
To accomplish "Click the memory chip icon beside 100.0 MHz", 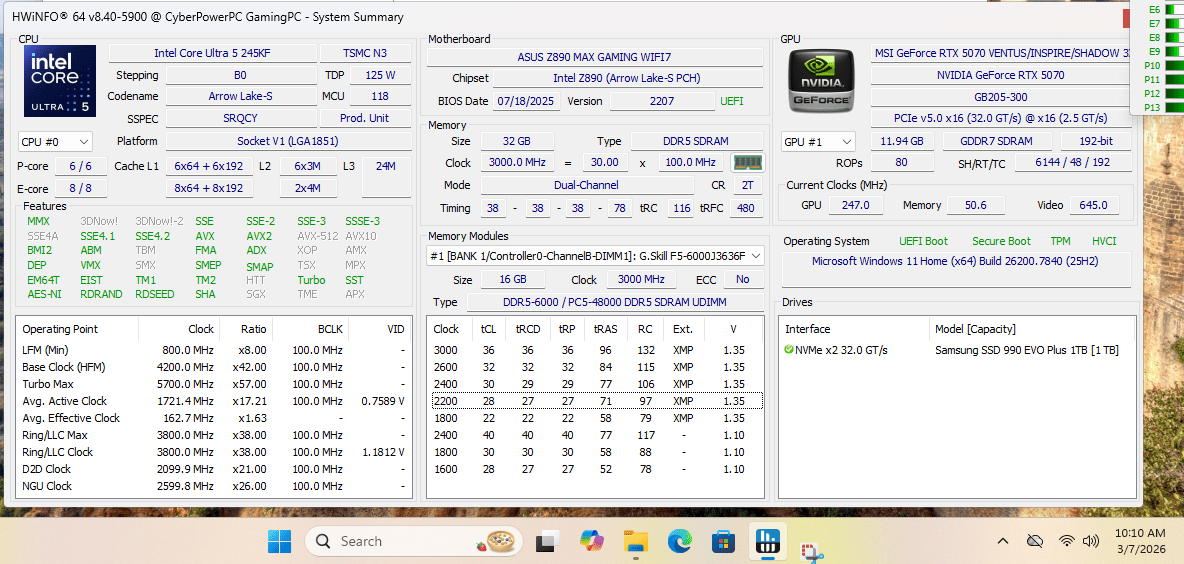I will click(748, 162).
